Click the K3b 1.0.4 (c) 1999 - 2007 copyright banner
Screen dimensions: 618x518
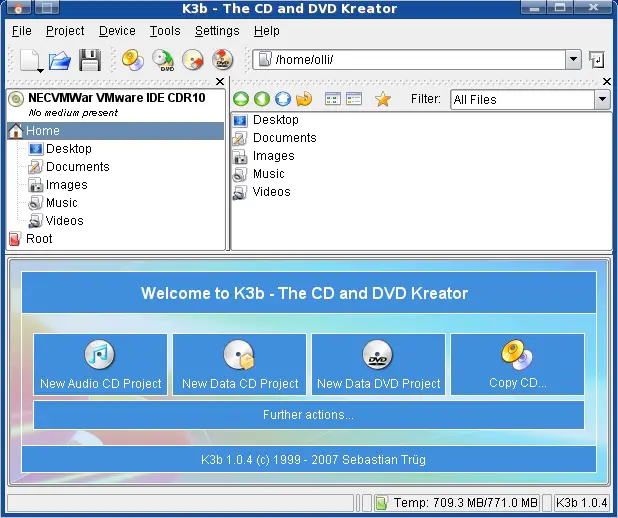[x=309, y=460]
